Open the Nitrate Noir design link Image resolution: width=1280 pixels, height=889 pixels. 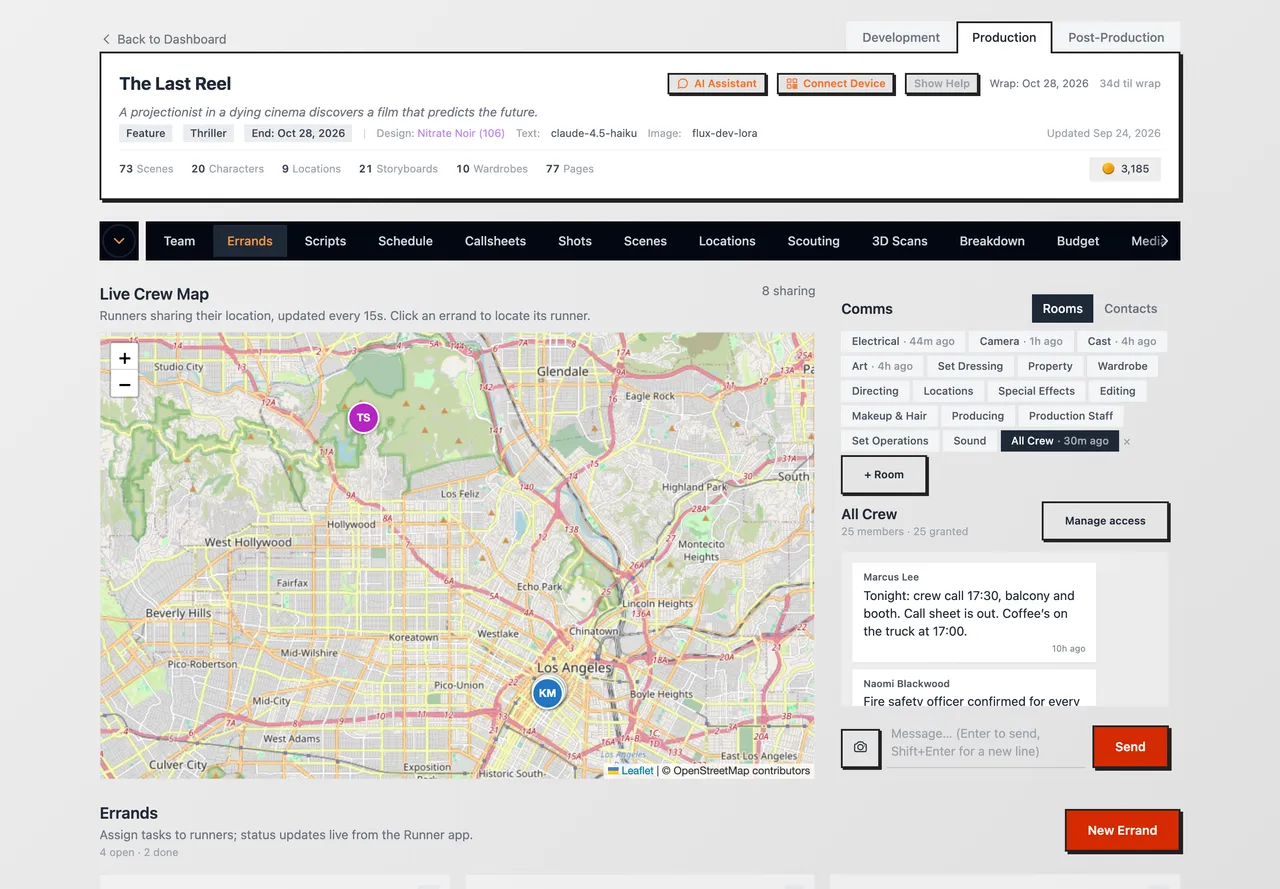click(461, 133)
